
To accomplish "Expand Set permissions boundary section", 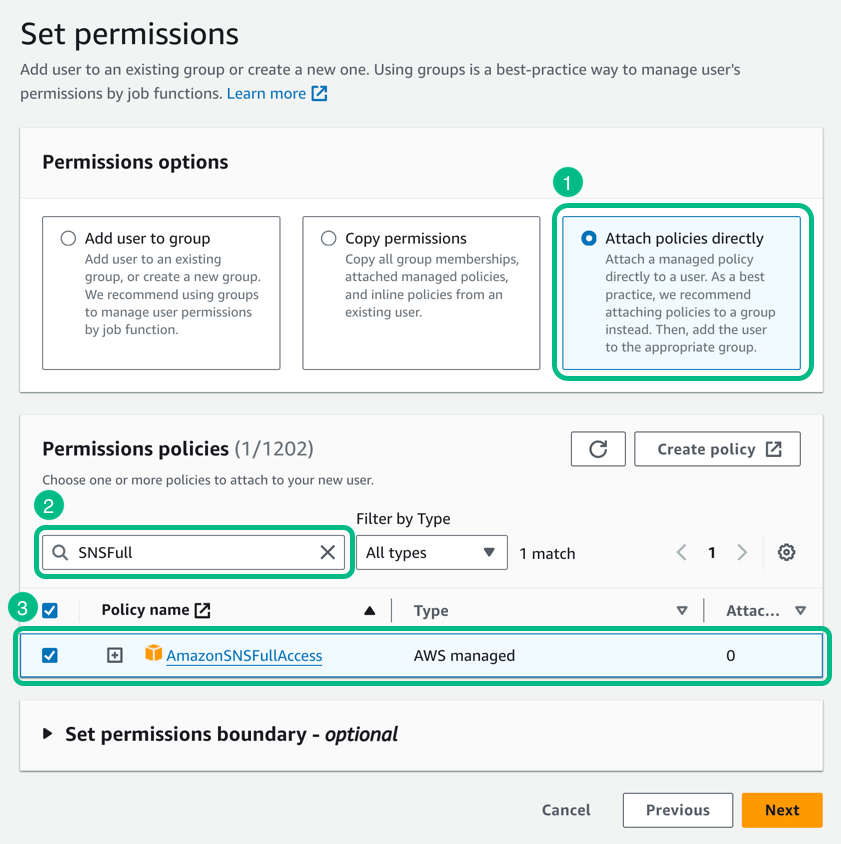I will pyautogui.click(x=49, y=734).
